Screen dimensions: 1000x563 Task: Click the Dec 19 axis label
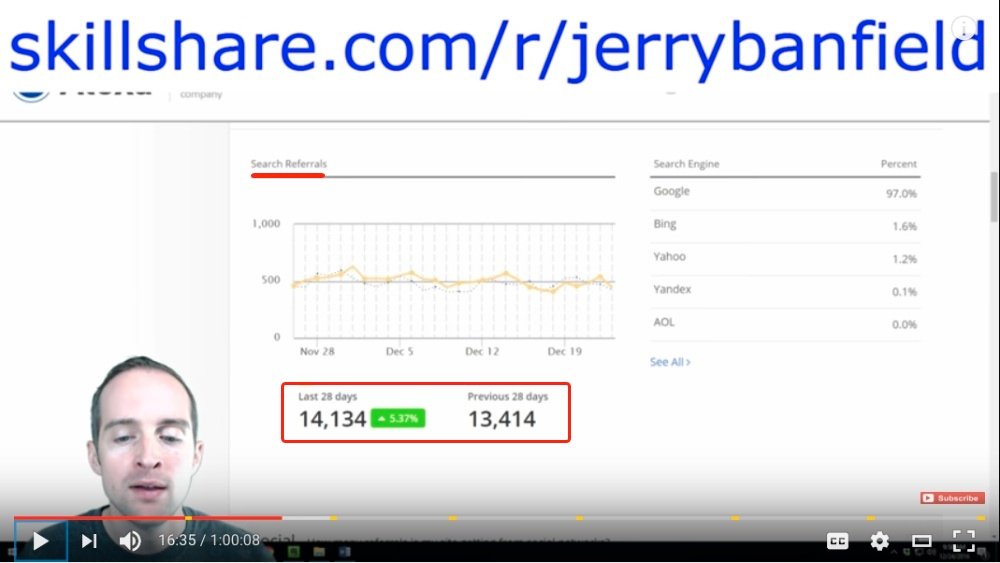[x=564, y=351]
